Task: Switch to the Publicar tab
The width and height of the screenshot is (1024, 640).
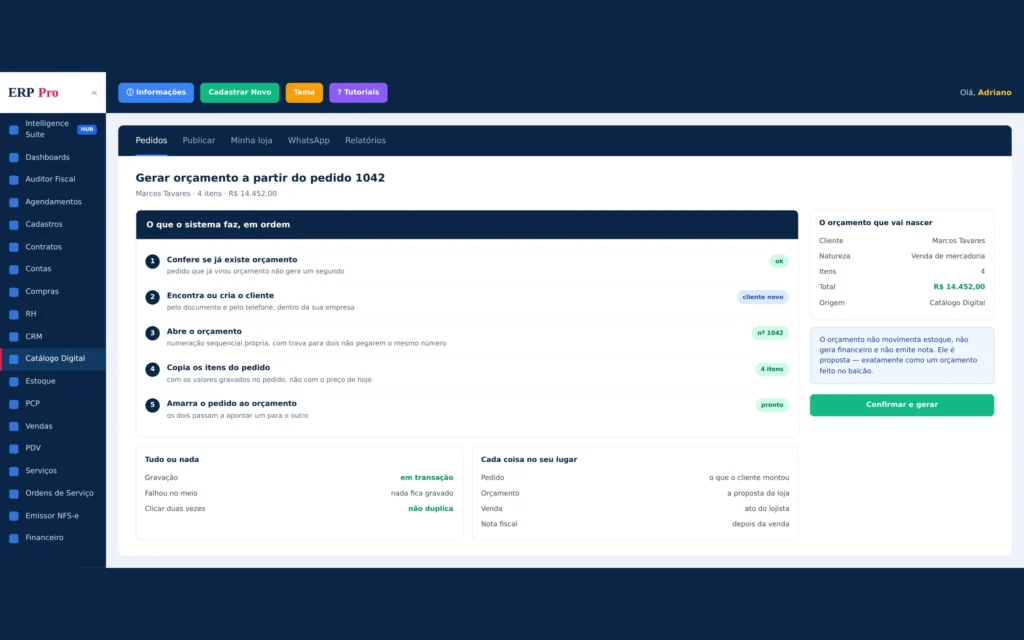Action: (x=199, y=140)
